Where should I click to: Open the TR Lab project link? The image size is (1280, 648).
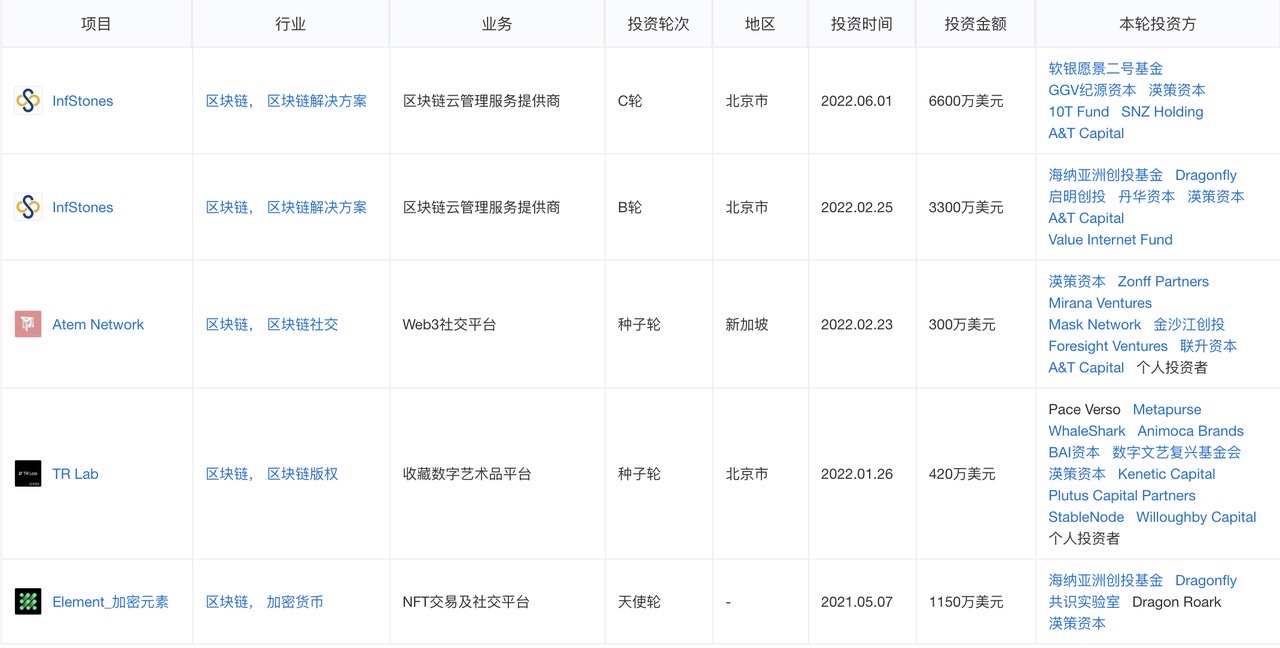(75, 474)
